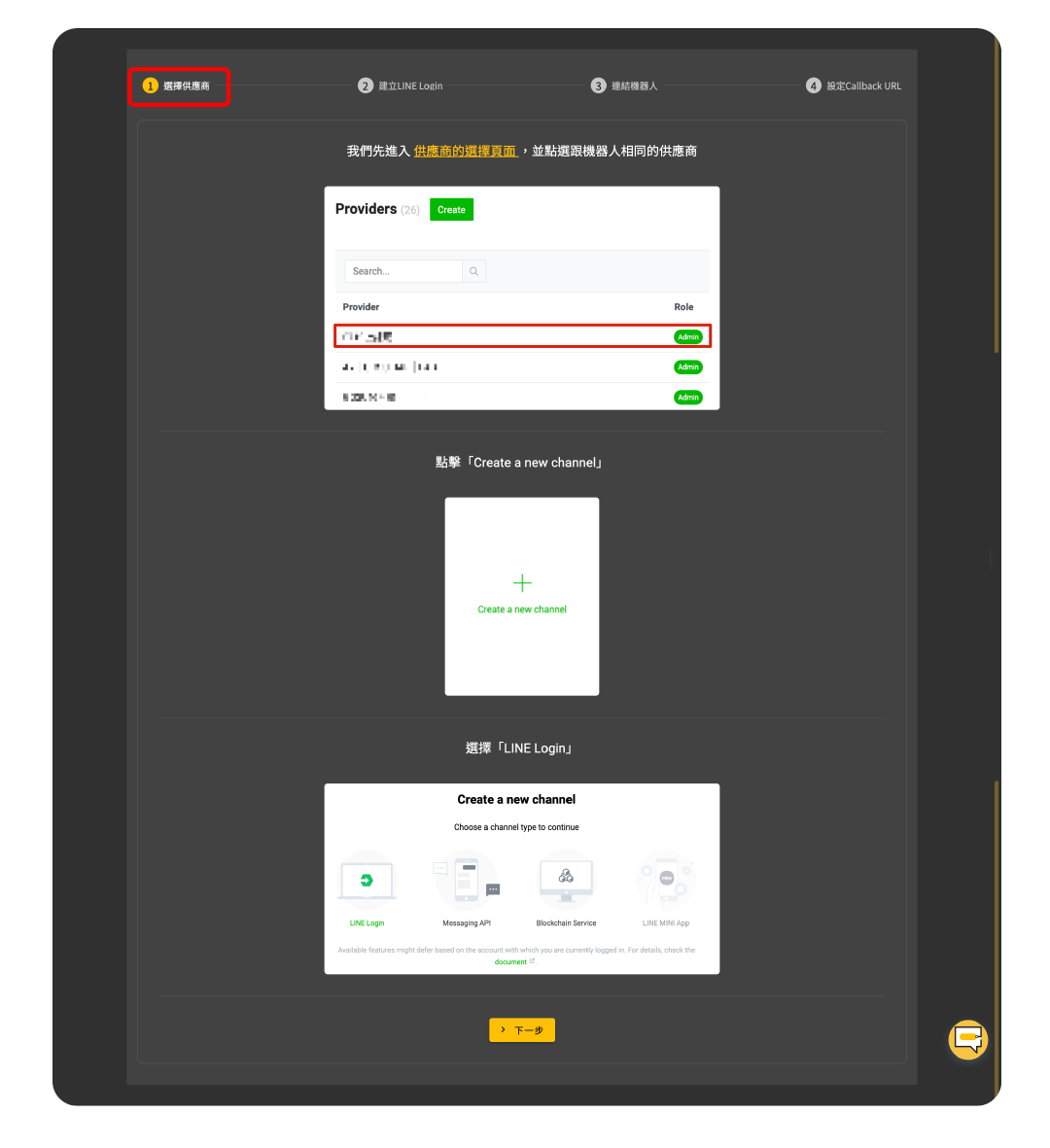The width and height of the screenshot is (1050, 1148).
Task: Click the LINE Login label text
Action: click(x=367, y=922)
